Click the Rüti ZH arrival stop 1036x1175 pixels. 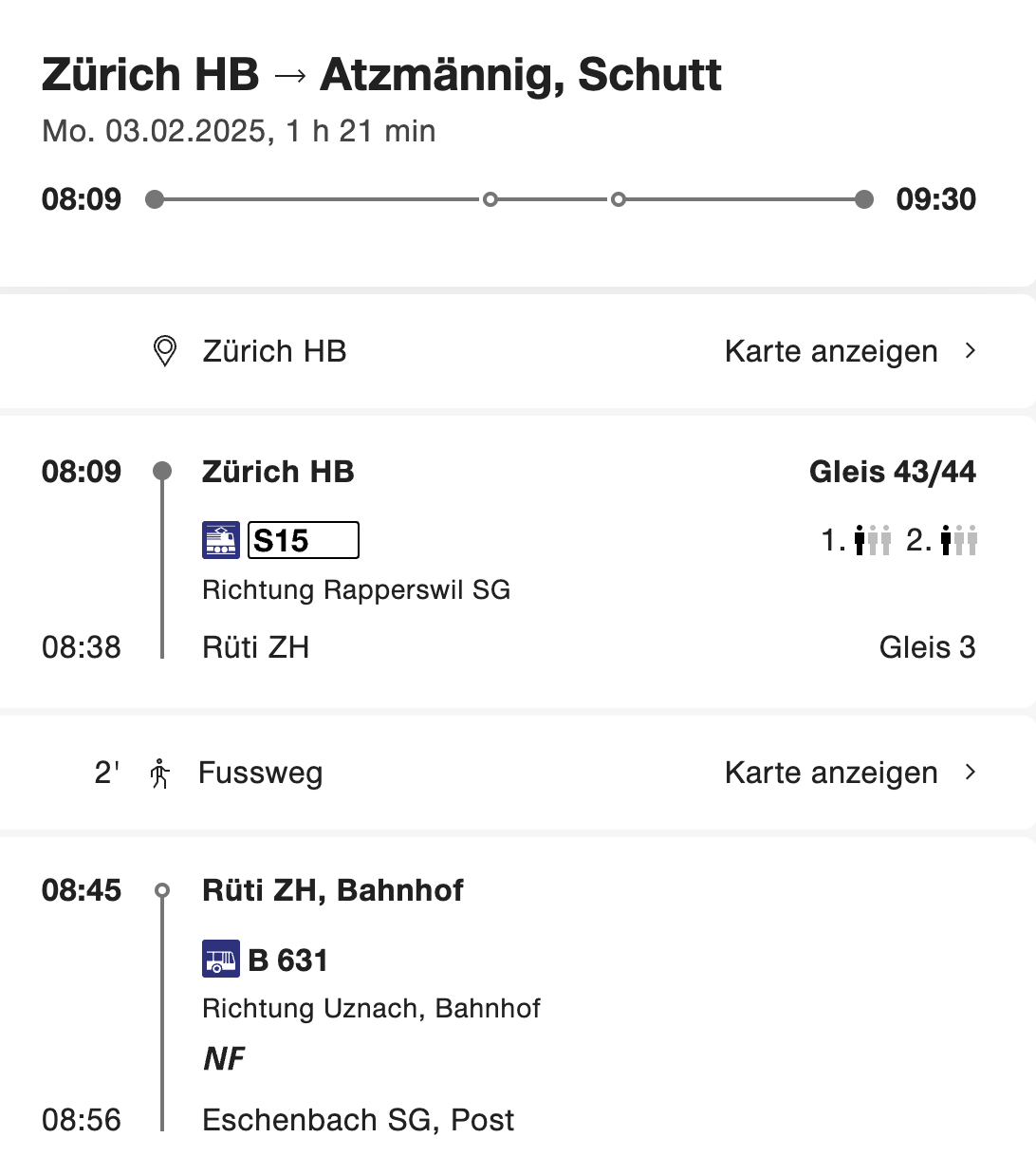256,647
